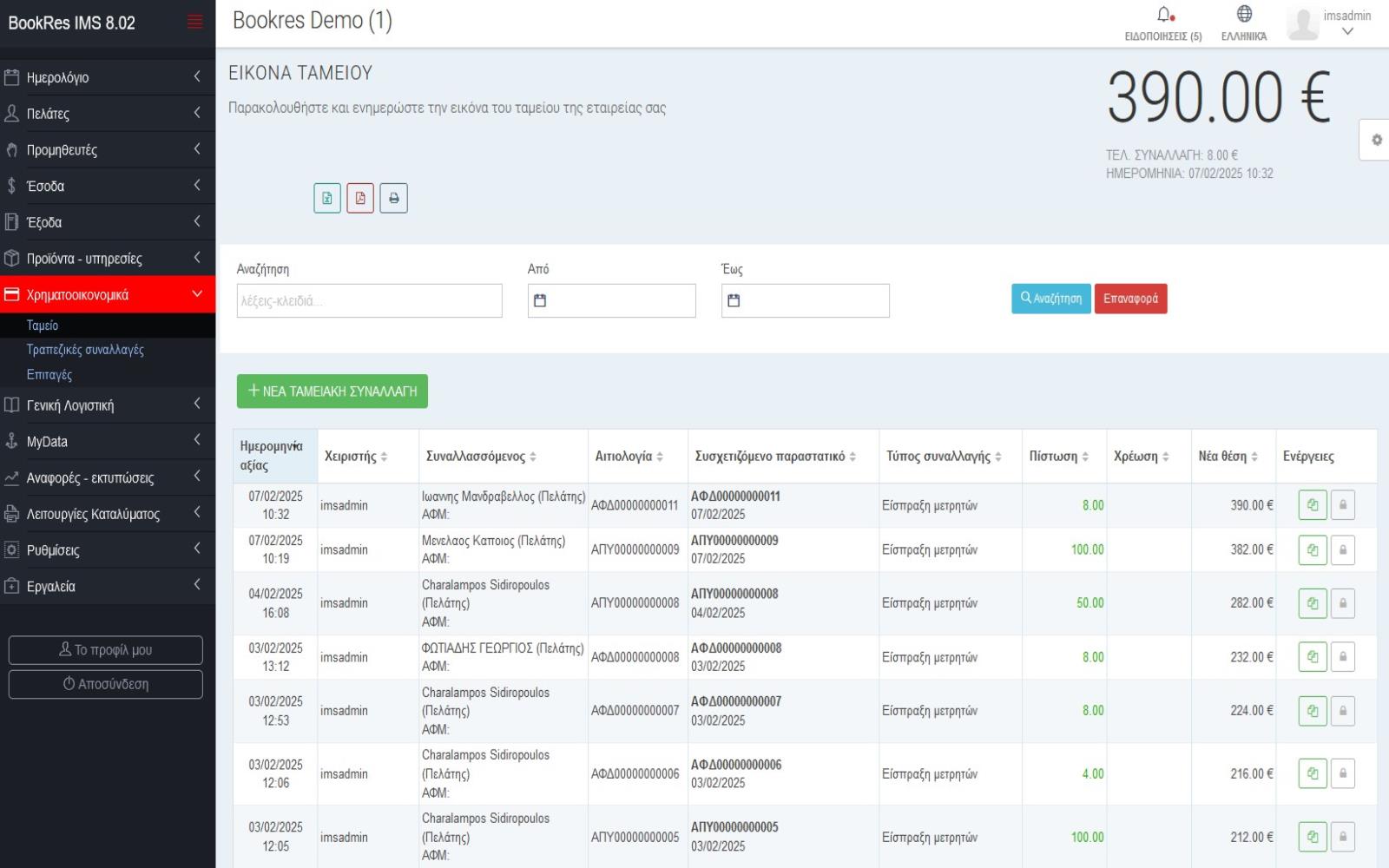Click customer ΦΩΤΙΑΔΗΣ ΓΕΩΡΓΙΟΣ (Πελάτης)
The image size is (1389, 868).
(x=503, y=648)
